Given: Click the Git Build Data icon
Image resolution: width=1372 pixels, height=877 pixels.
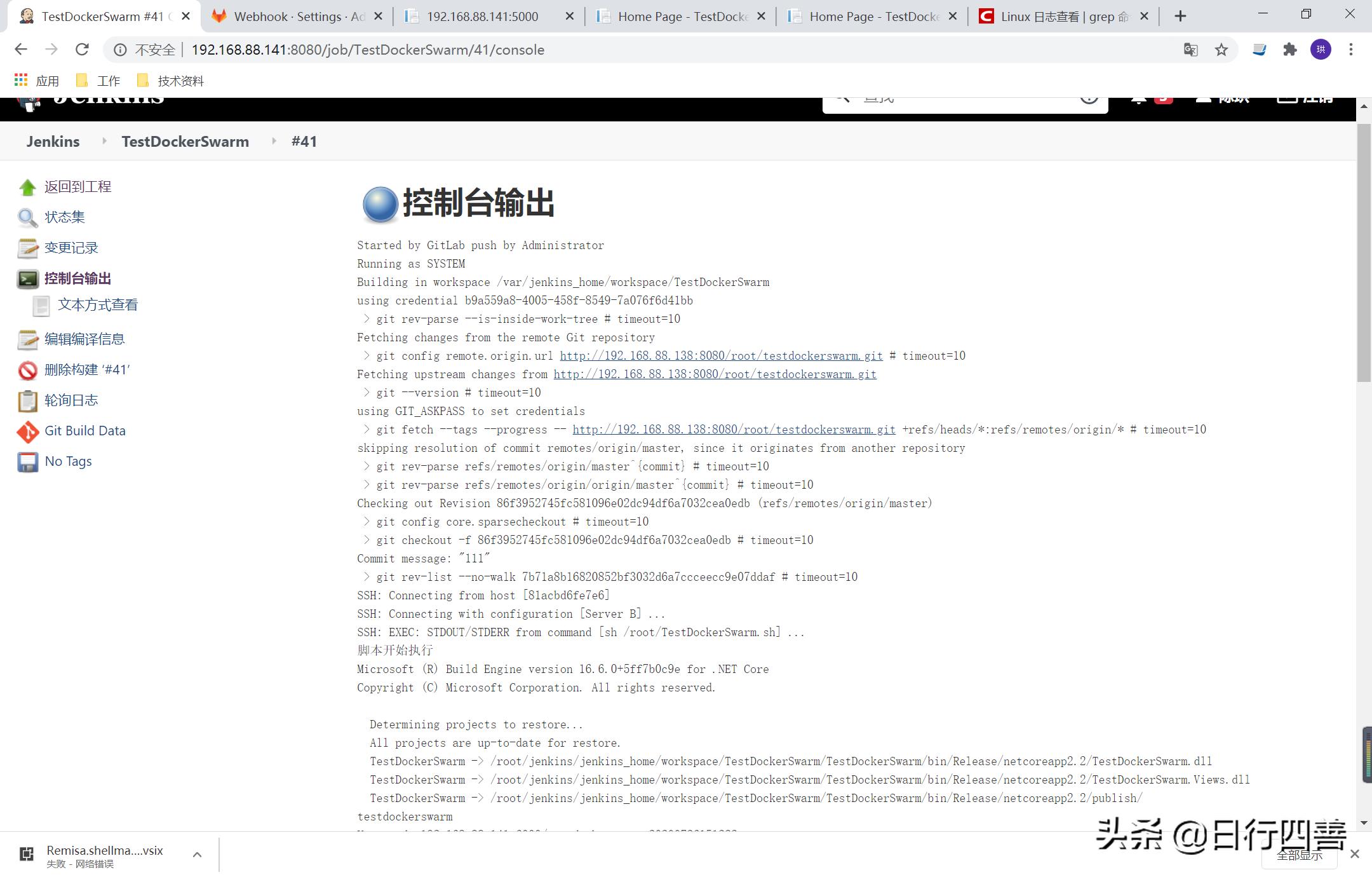Looking at the screenshot, I should pos(27,432).
